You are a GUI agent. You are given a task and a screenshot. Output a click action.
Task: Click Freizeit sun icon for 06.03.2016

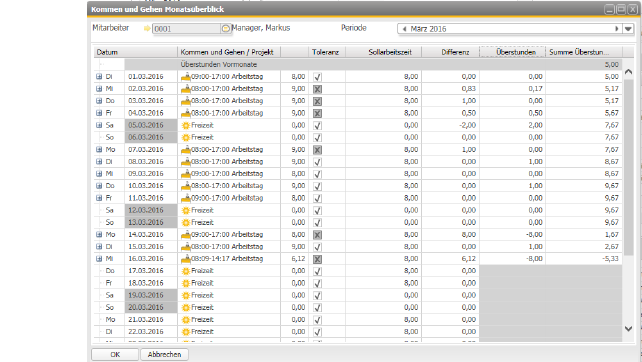click(186, 137)
